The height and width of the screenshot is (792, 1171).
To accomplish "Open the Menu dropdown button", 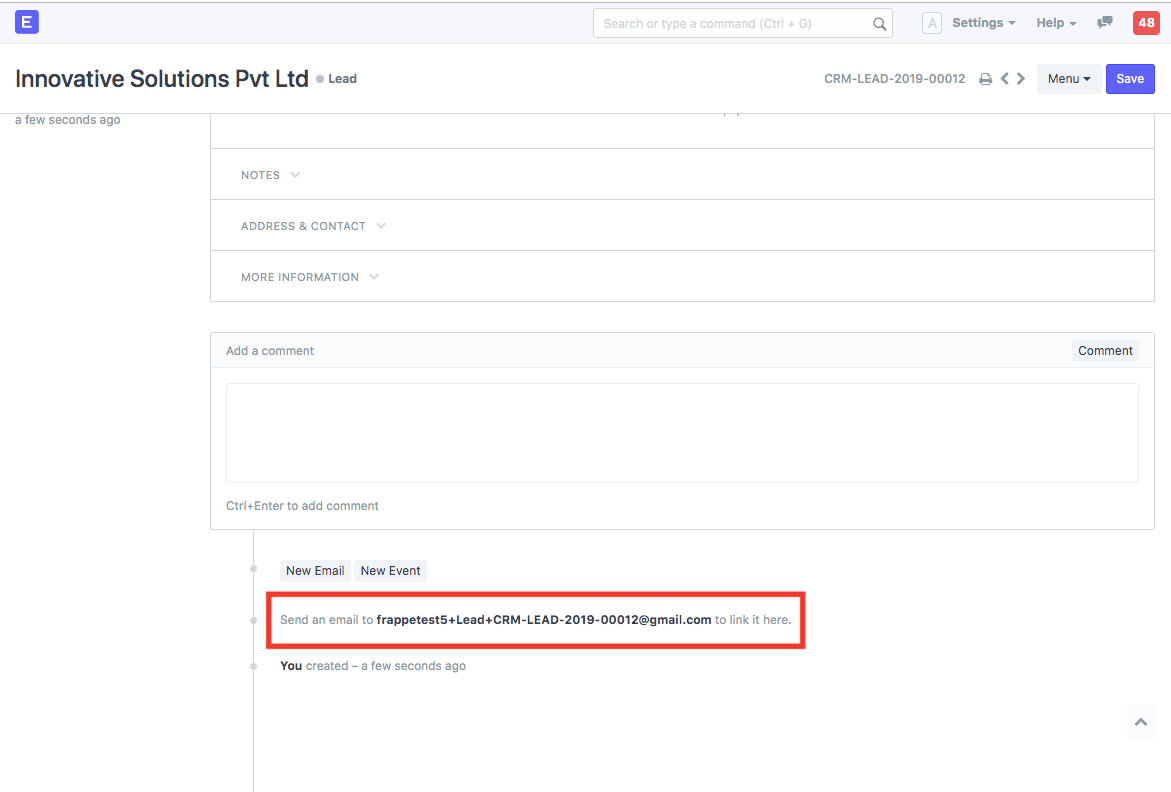I will pyautogui.click(x=1069, y=79).
